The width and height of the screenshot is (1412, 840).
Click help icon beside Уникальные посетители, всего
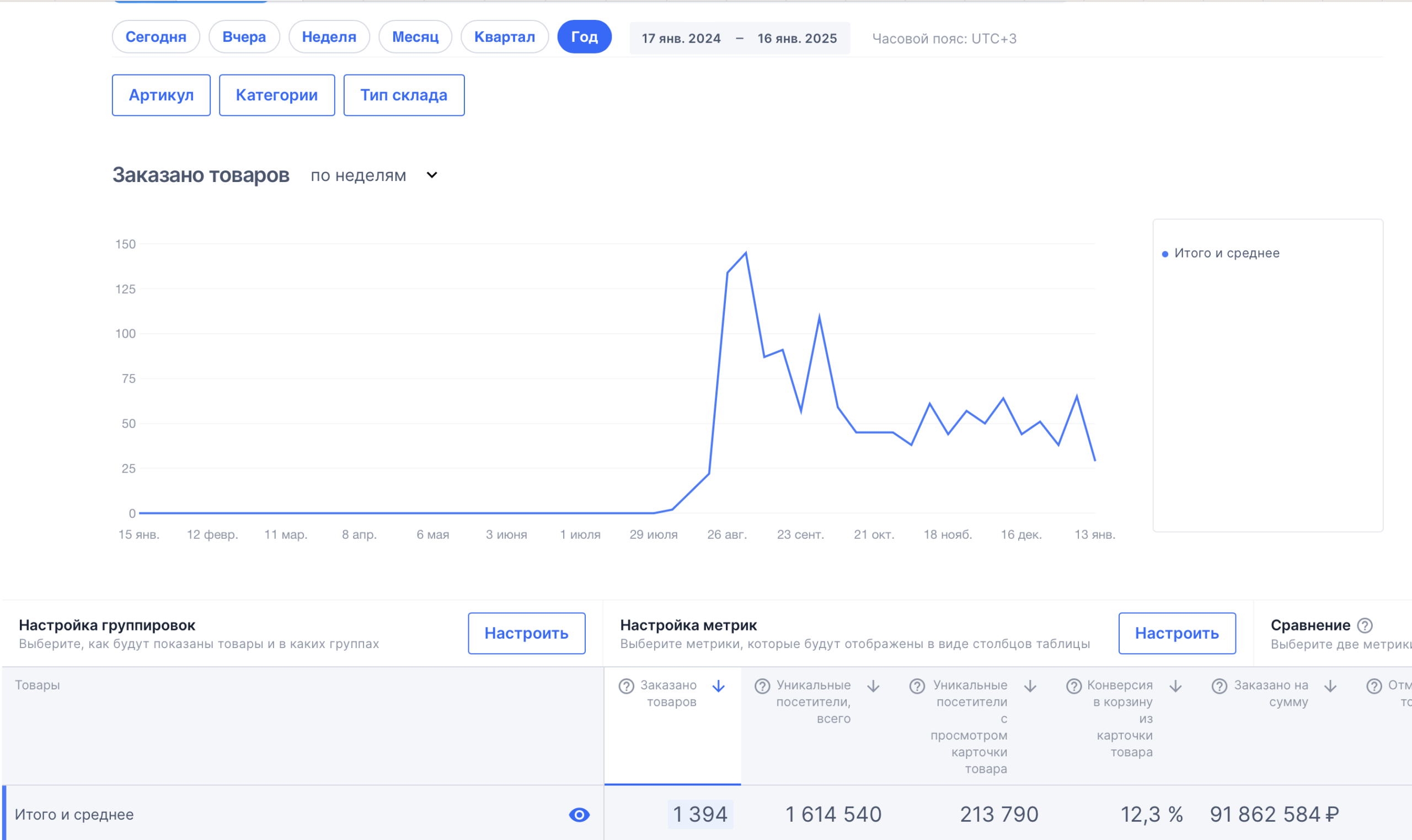tap(762, 686)
